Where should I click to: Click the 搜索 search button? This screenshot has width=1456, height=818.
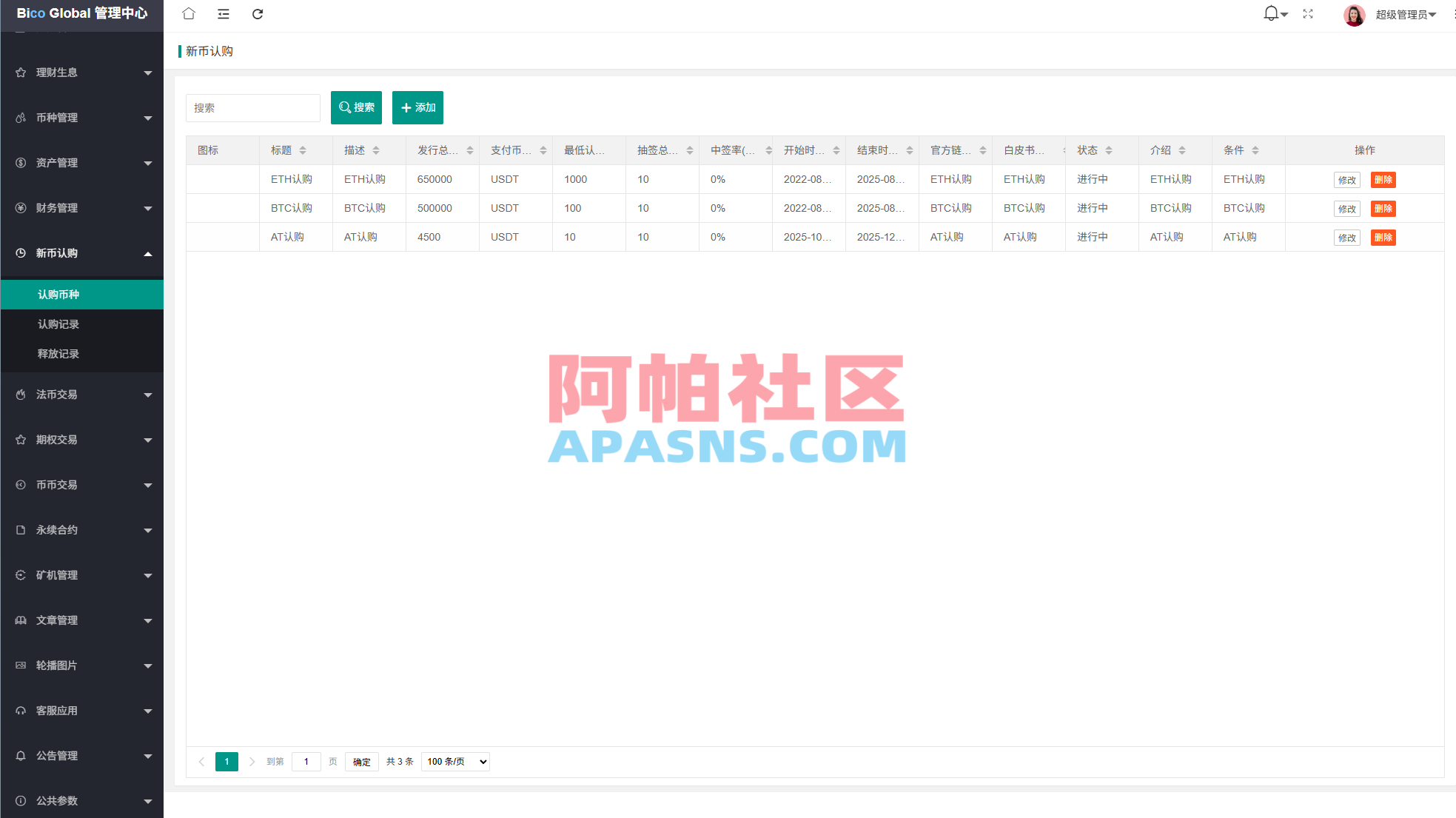coord(356,107)
